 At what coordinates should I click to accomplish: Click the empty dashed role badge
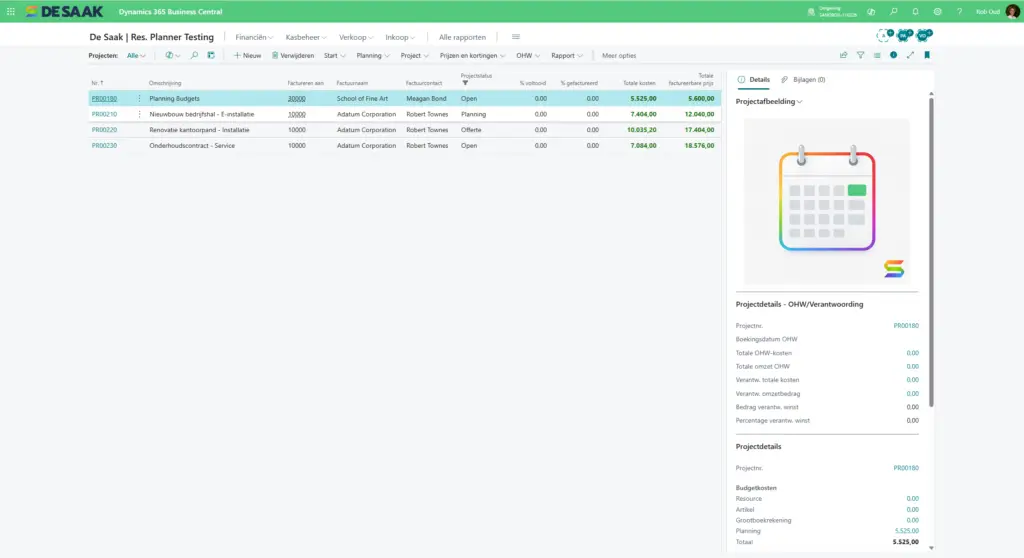click(885, 35)
